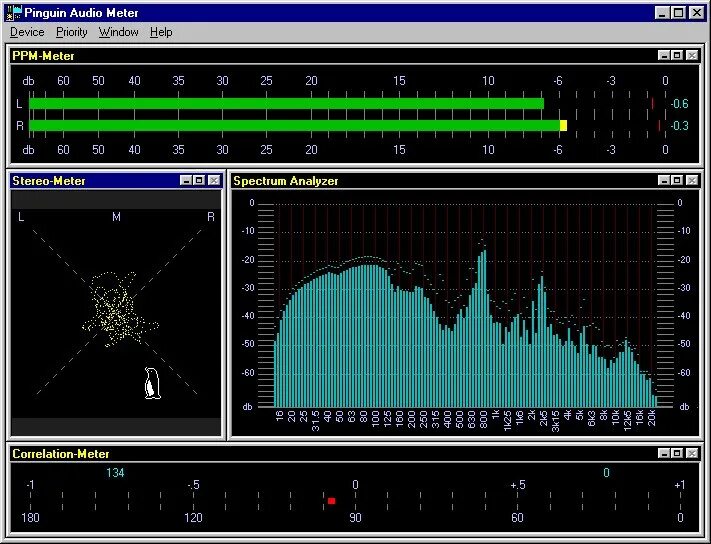Click the Pinguin Audio Meter title bar icon
Viewport: 711px width, 544px height.
pos(13,13)
